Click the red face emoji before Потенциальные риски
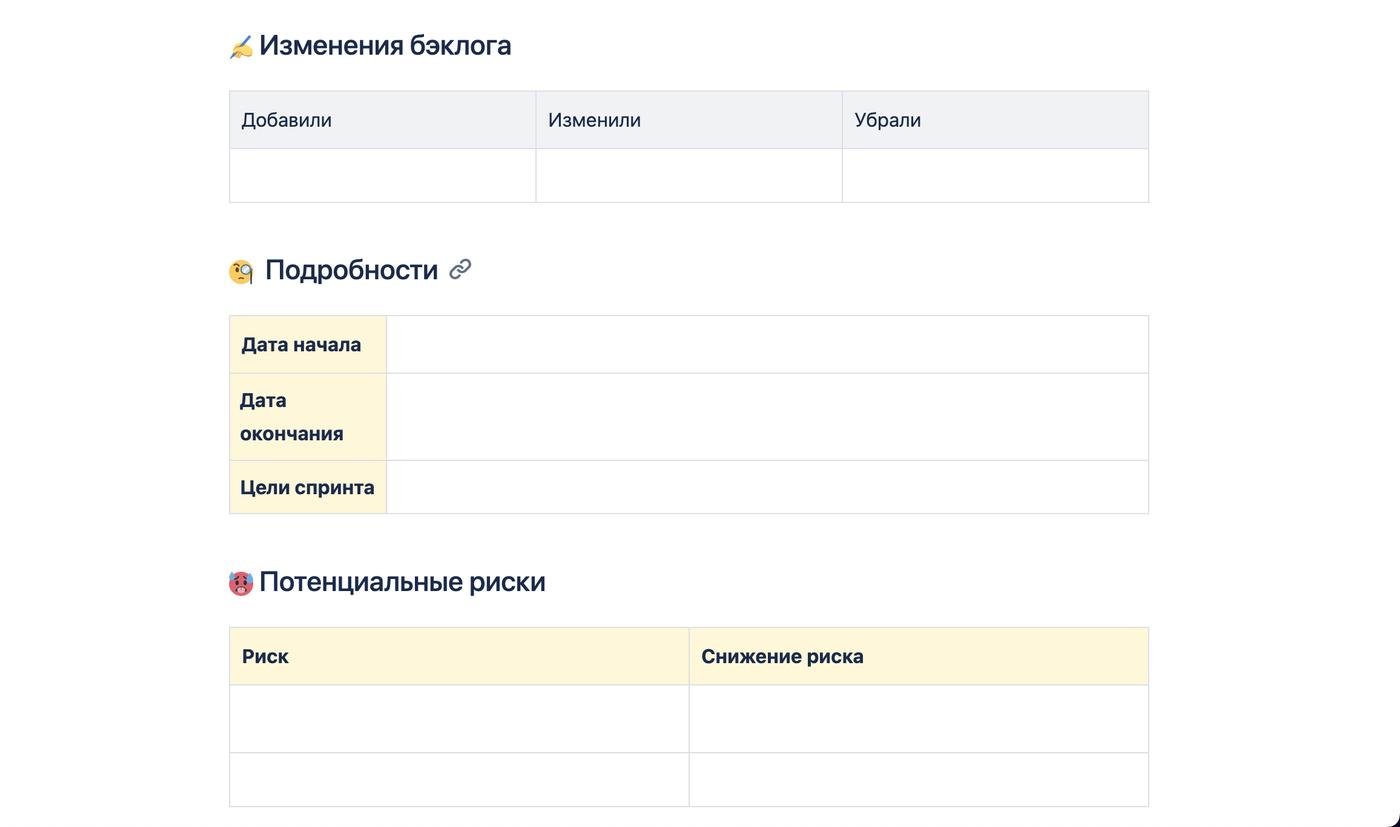Image resolution: width=1400 pixels, height=827 pixels. (241, 583)
